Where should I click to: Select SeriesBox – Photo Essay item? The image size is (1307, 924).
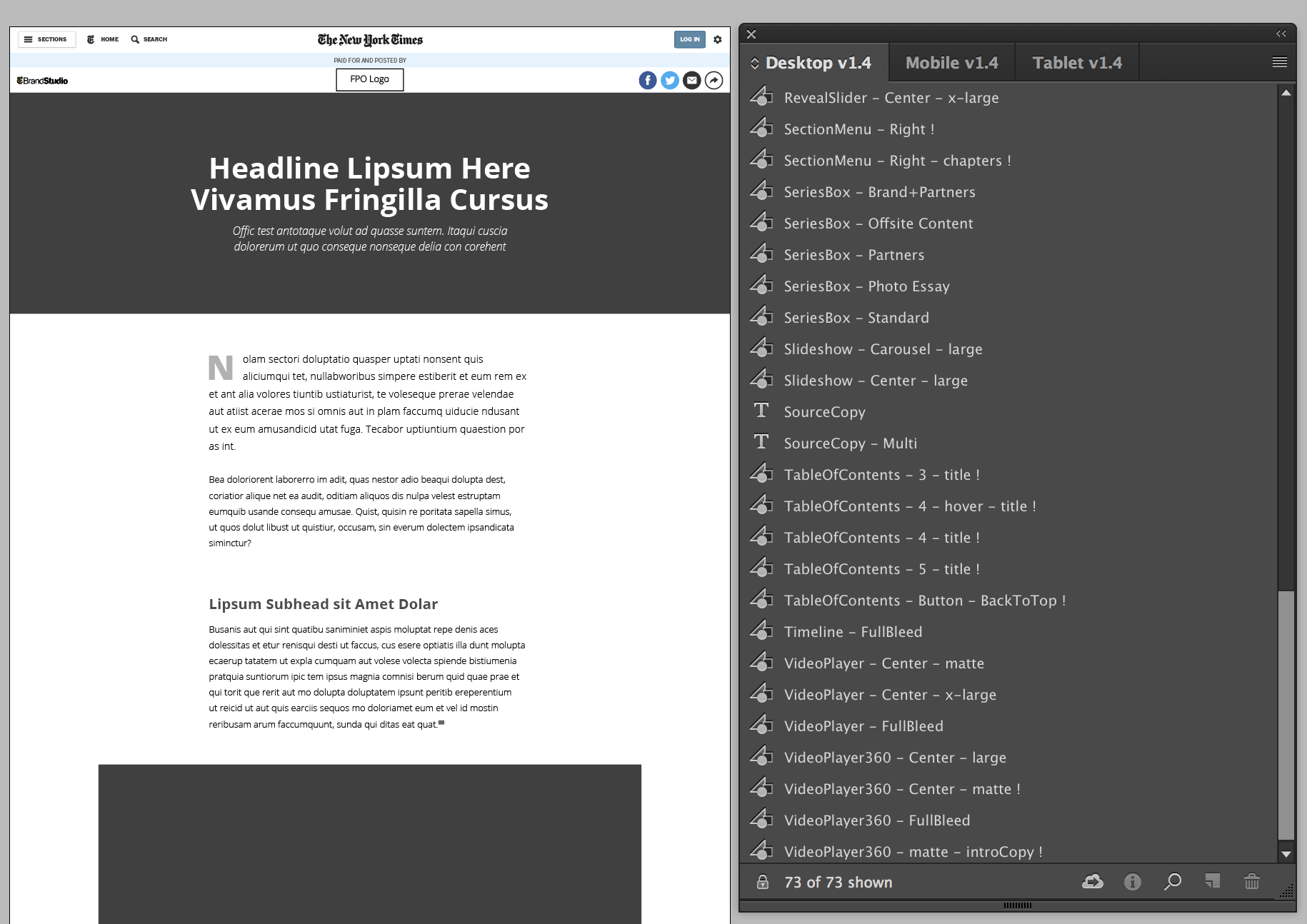pos(1007,286)
